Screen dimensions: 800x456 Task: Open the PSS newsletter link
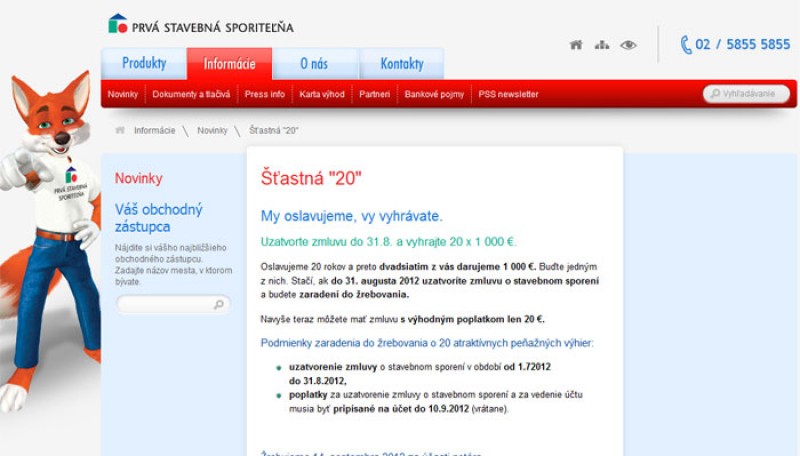508,94
